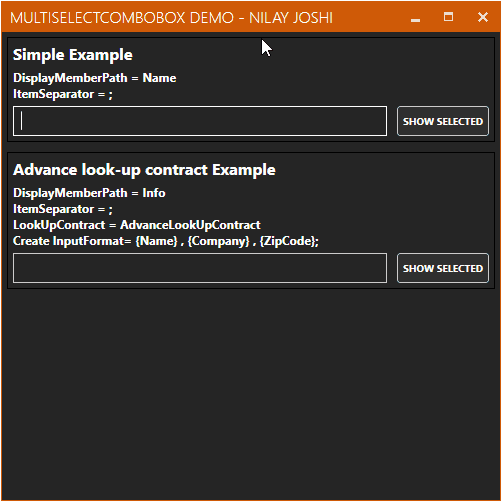Screen dimensions: 502x502
Task: Click the Create InputFormat description line
Action: click(166, 241)
